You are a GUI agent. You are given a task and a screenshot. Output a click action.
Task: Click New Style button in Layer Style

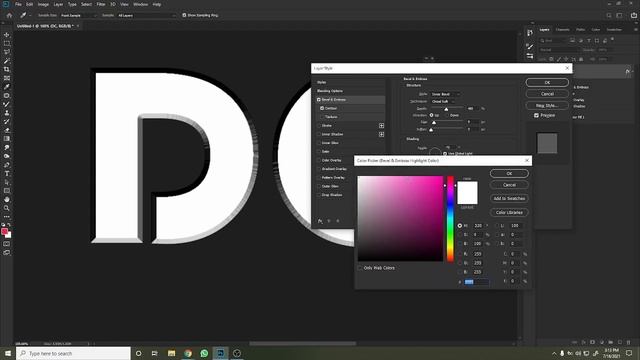pyautogui.click(x=547, y=105)
